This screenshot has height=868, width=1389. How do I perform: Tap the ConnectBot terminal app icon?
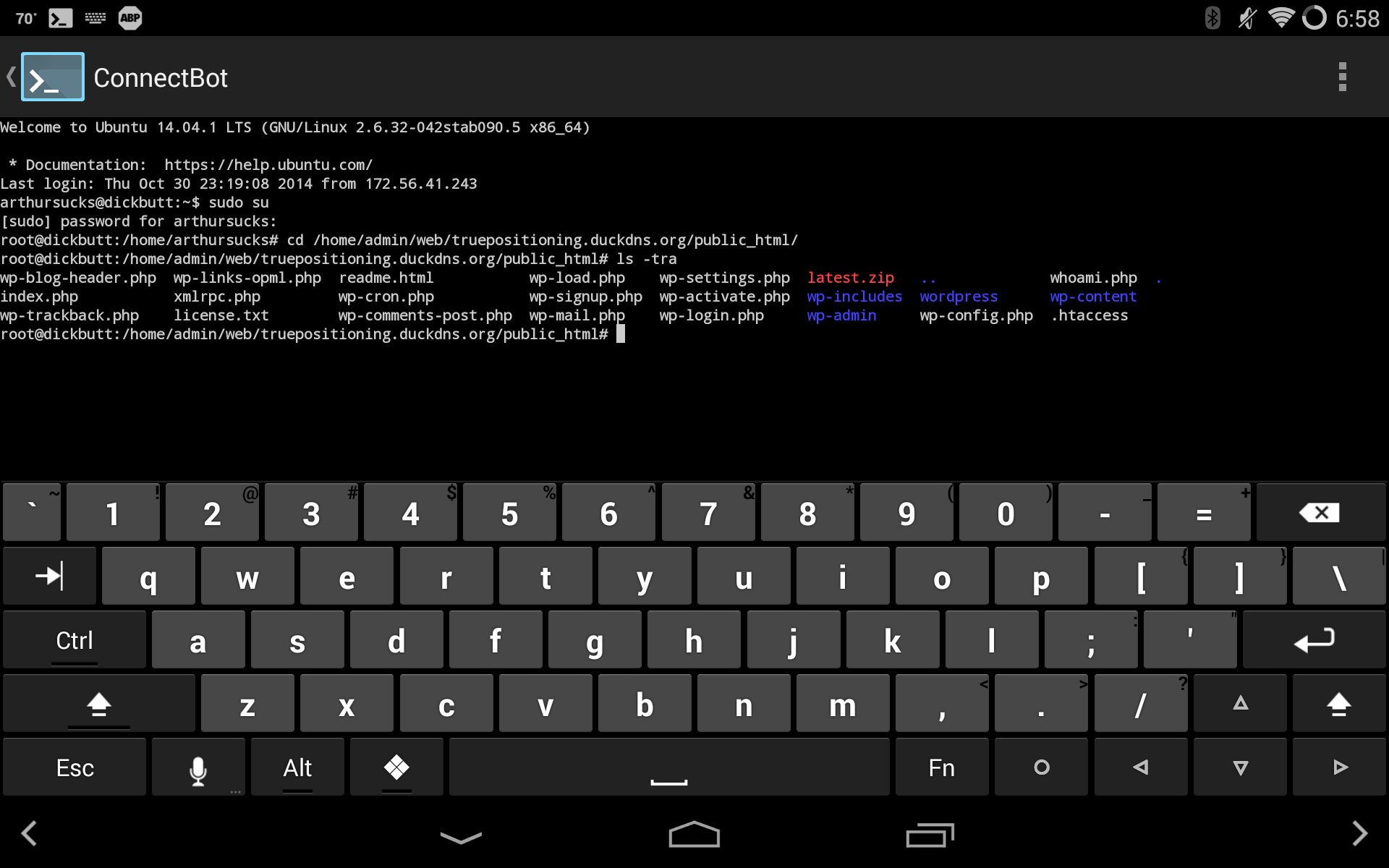point(52,77)
